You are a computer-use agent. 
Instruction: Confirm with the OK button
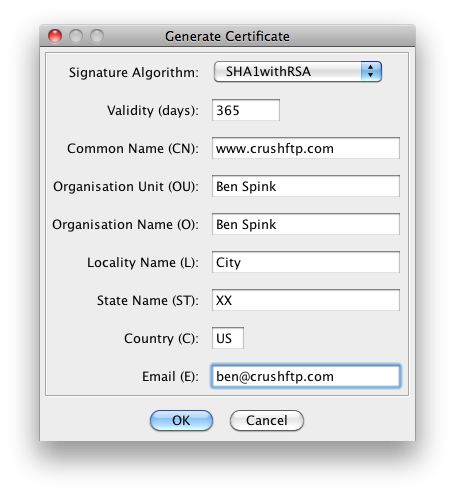[181, 420]
